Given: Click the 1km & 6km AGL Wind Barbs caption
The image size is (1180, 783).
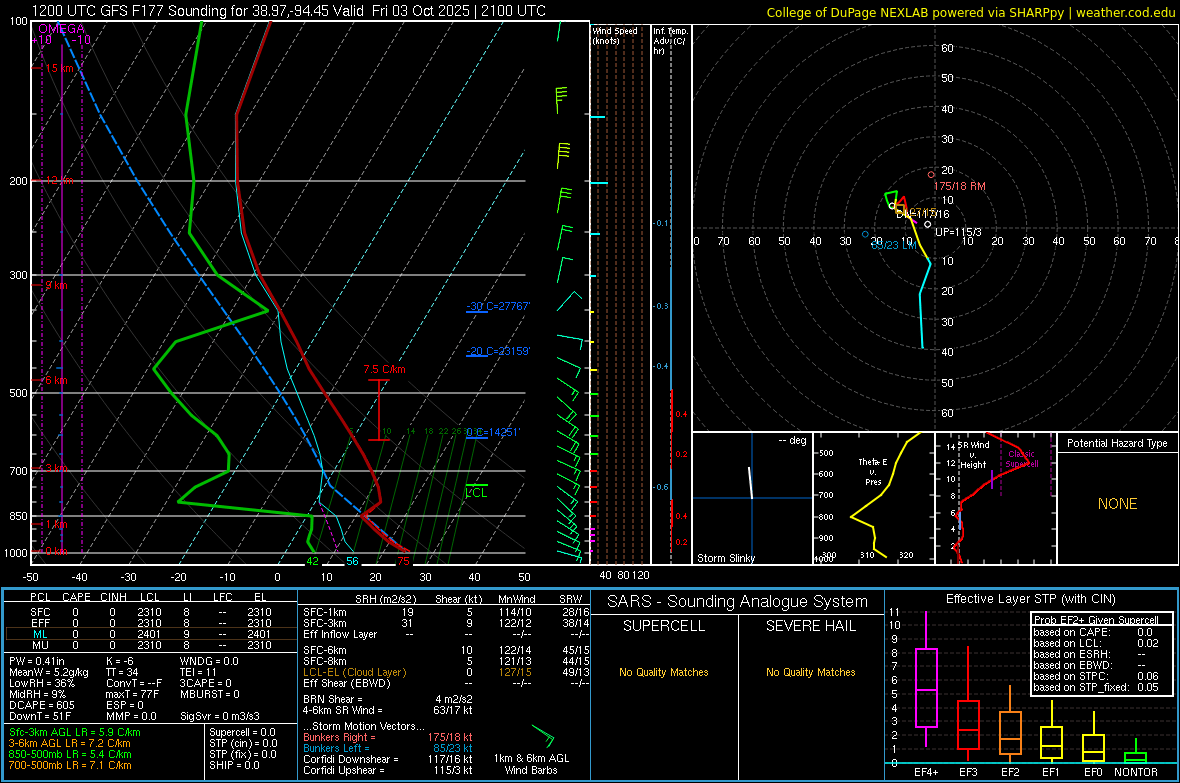Looking at the screenshot, I should pos(531,764).
